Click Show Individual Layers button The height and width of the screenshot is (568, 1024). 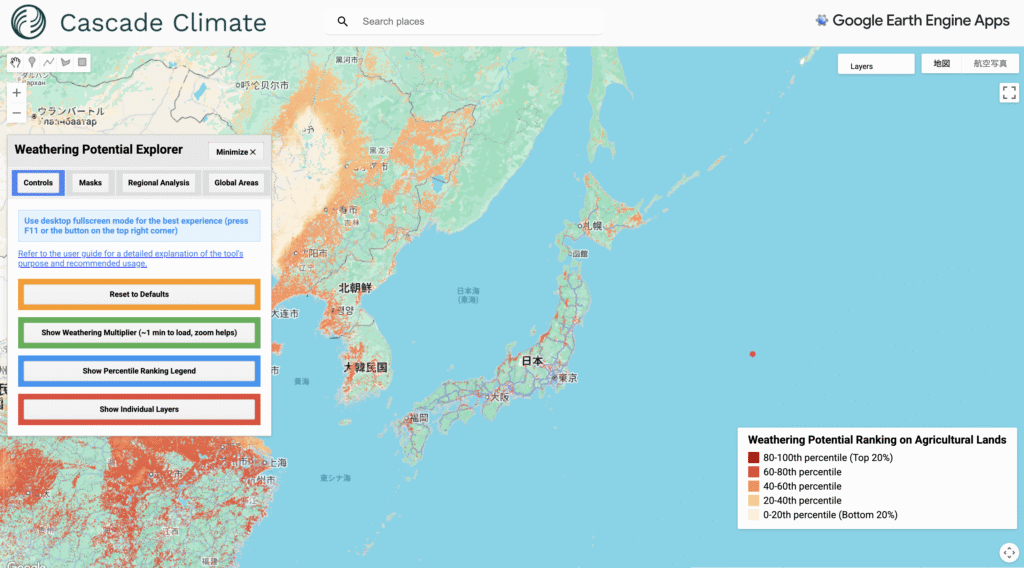tap(139, 409)
